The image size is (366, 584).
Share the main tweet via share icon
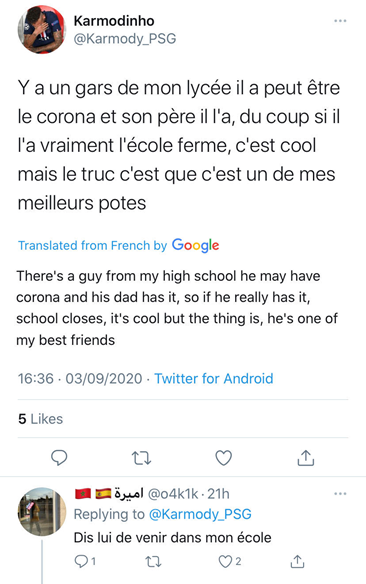click(306, 458)
